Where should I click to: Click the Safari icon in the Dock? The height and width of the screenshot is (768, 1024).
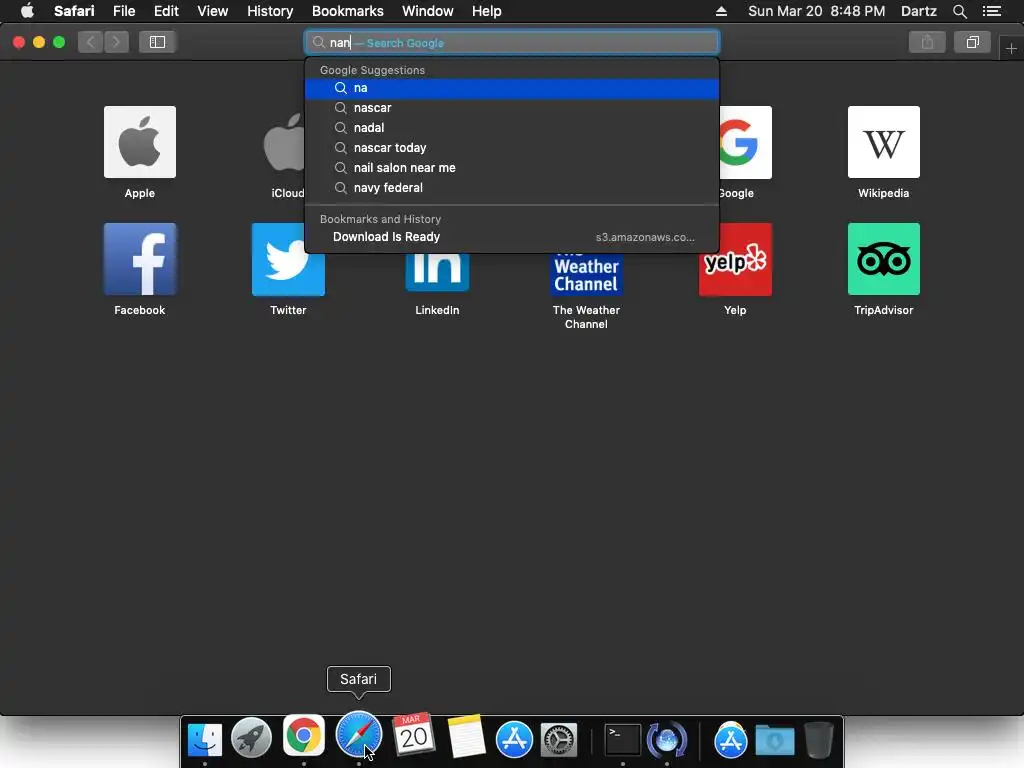(359, 734)
